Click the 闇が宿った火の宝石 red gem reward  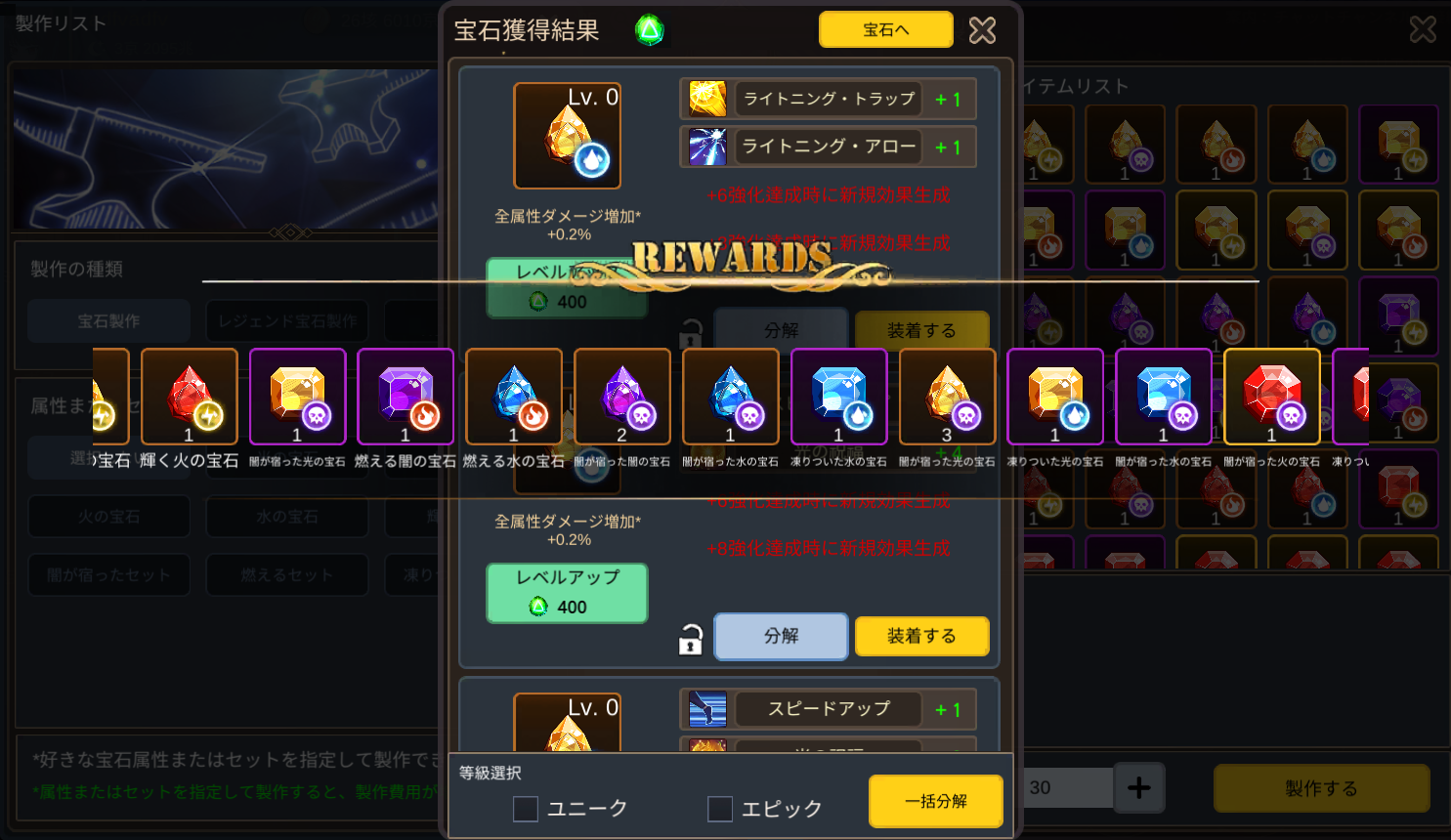tap(1271, 397)
